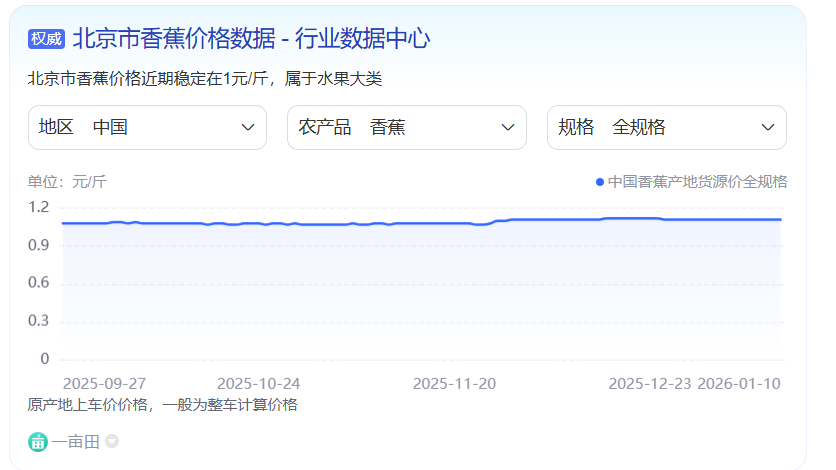Click the 1.2 y-axis value
The image size is (836, 470).
point(38,207)
